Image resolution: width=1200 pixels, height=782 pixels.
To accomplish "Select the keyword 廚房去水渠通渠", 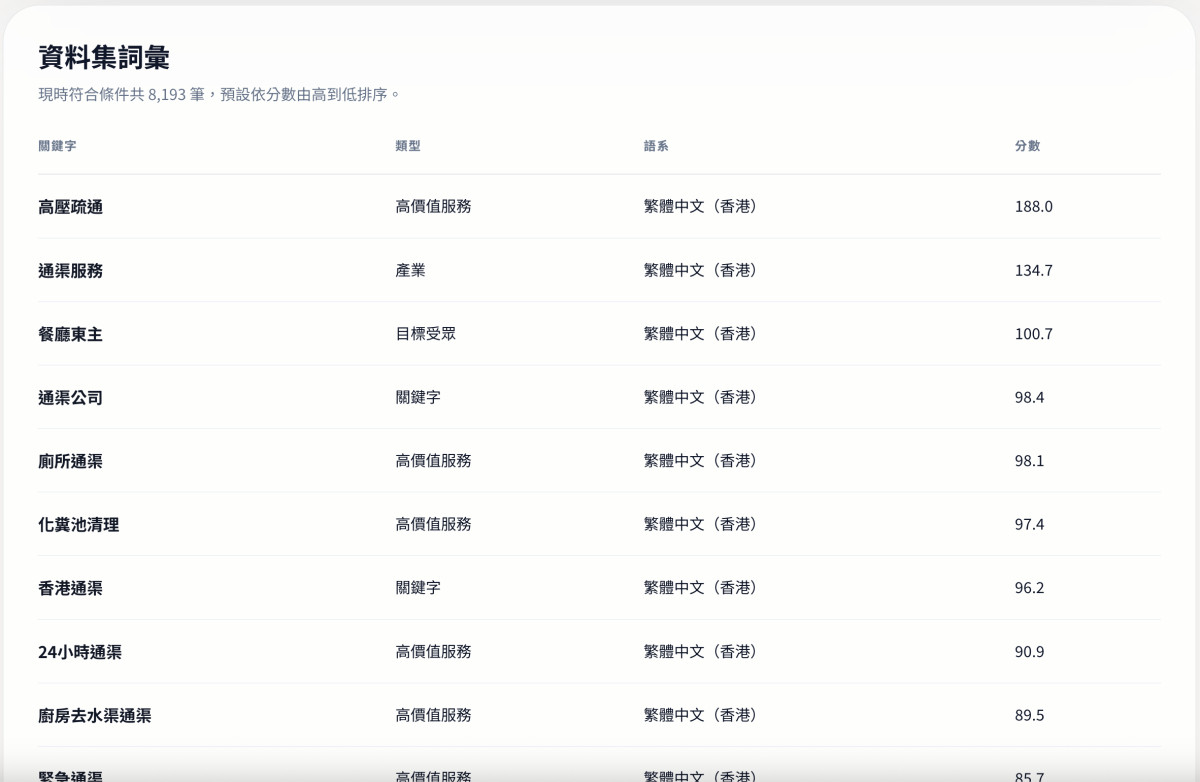I will click(x=95, y=716).
